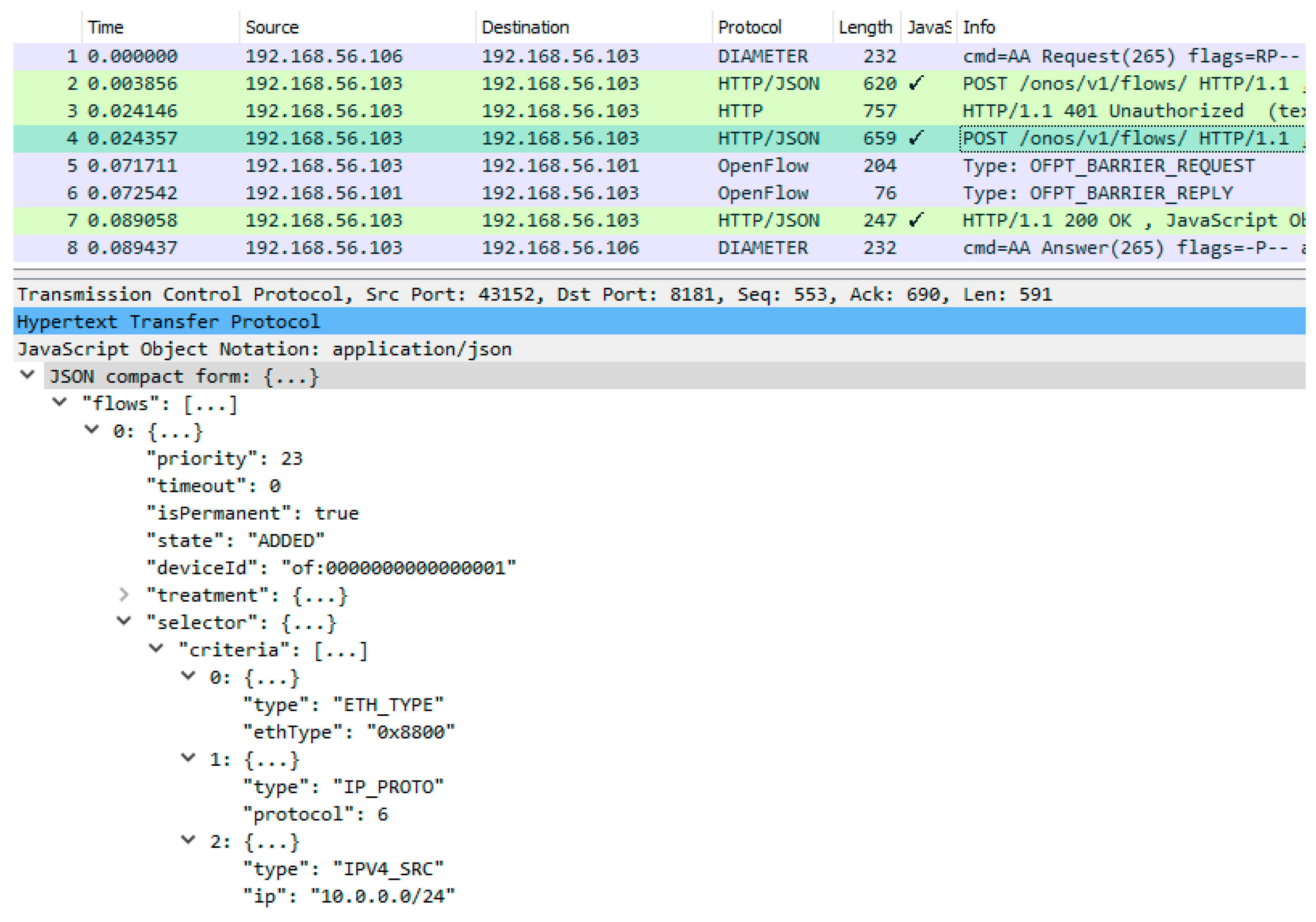The height and width of the screenshot is (922, 1316).
Task: Collapse criteria item 1 chevron
Action: point(188,759)
